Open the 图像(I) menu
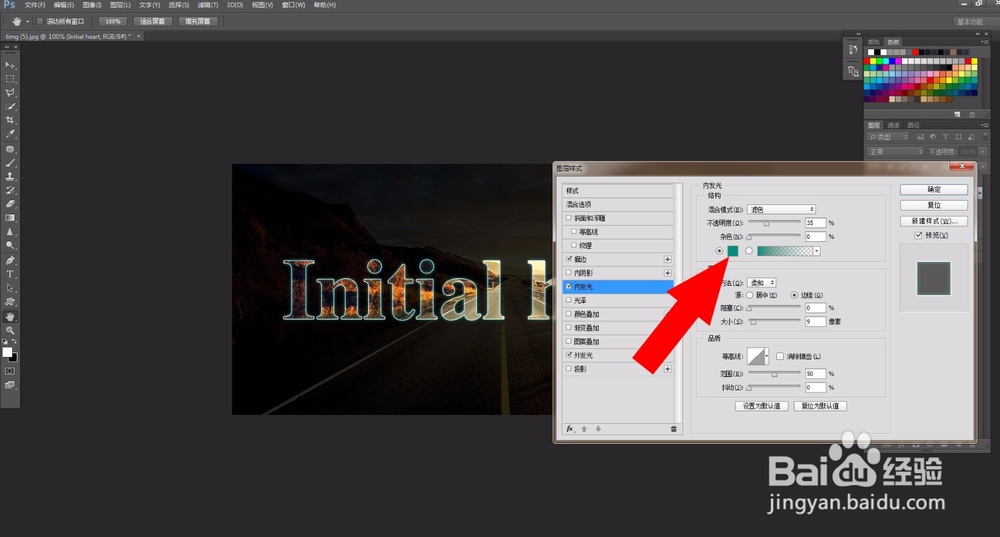 92,5
